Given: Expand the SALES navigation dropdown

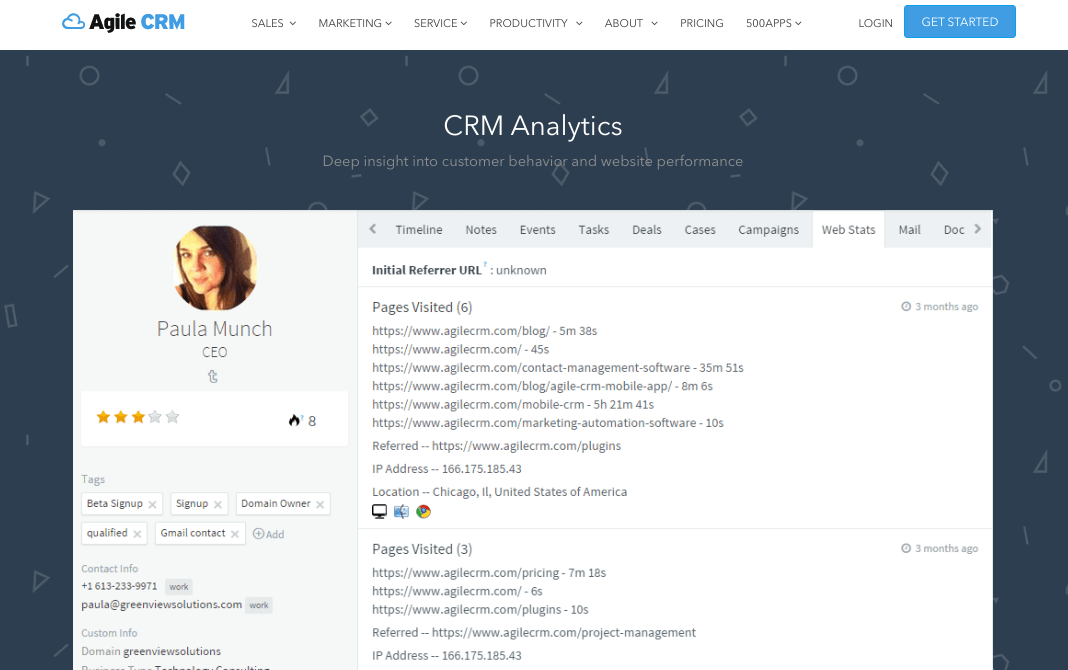Looking at the screenshot, I should (273, 22).
